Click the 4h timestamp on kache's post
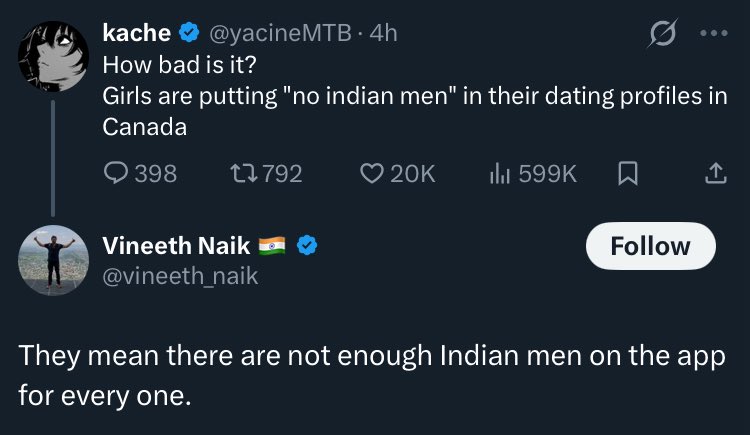 383,33
